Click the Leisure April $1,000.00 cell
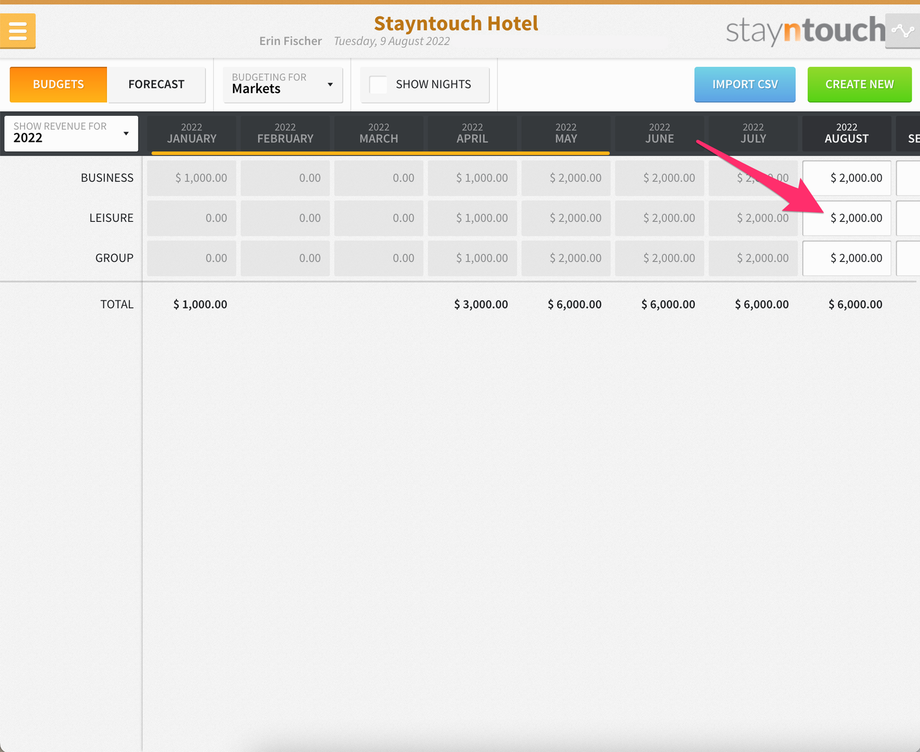Image resolution: width=920 pixels, height=752 pixels. coord(472,218)
